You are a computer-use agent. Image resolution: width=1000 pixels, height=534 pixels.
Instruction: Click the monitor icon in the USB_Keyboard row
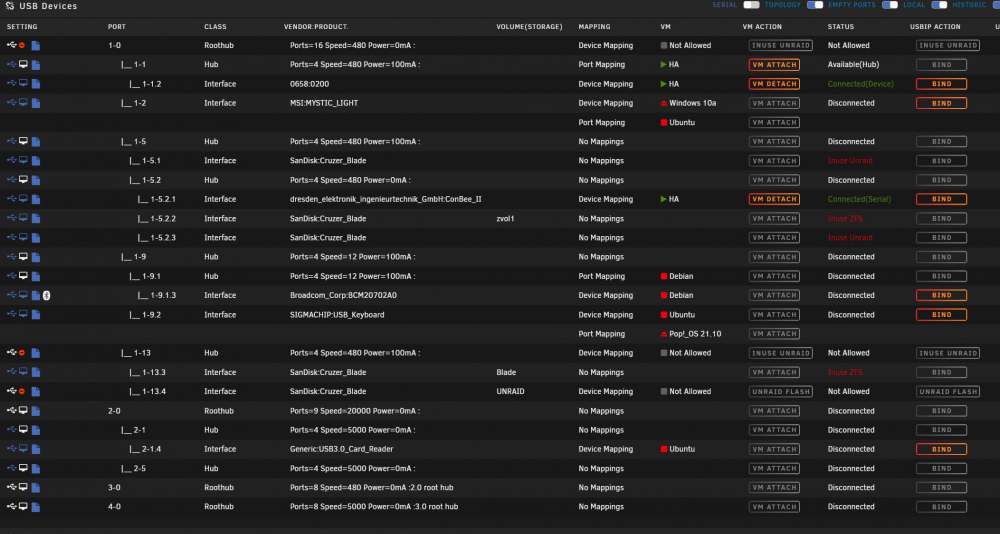[x=23, y=314]
